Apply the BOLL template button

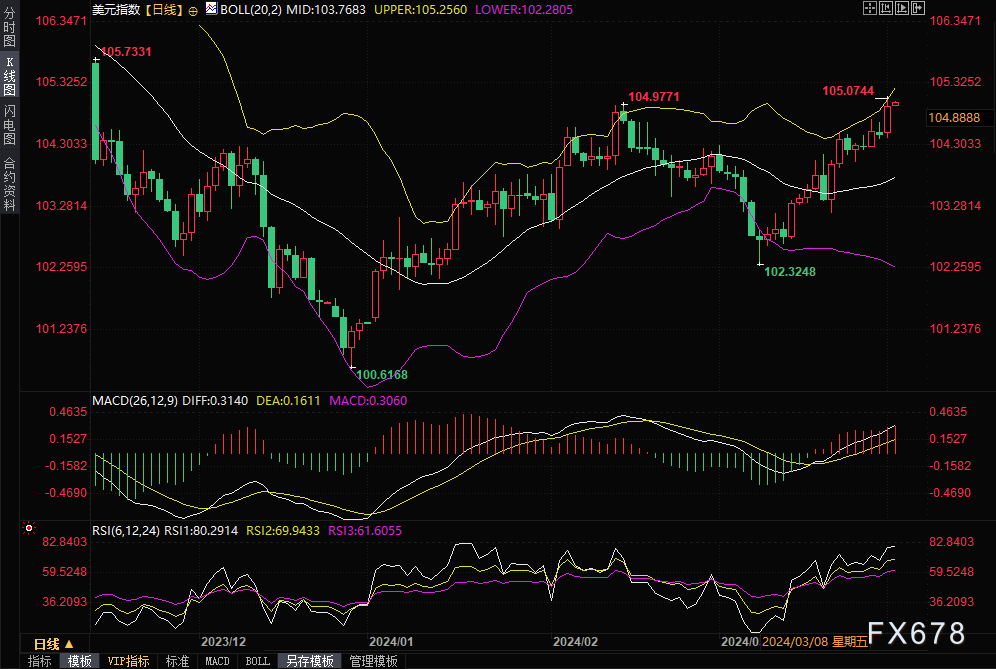point(257,661)
